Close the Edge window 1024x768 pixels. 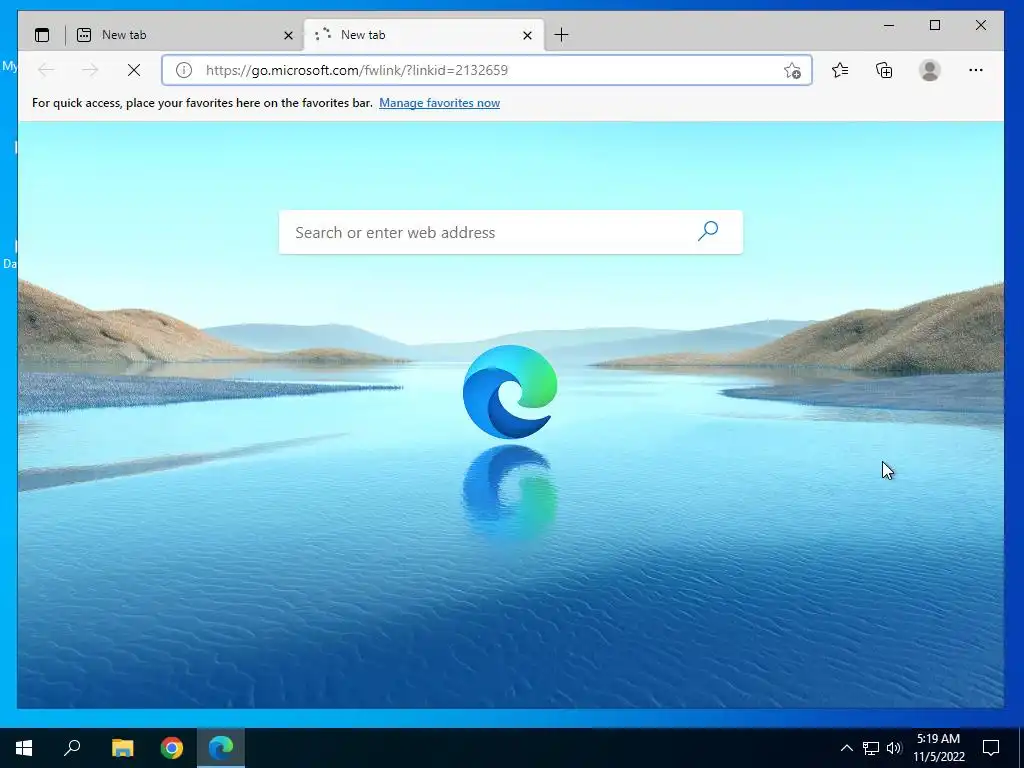[x=980, y=25]
